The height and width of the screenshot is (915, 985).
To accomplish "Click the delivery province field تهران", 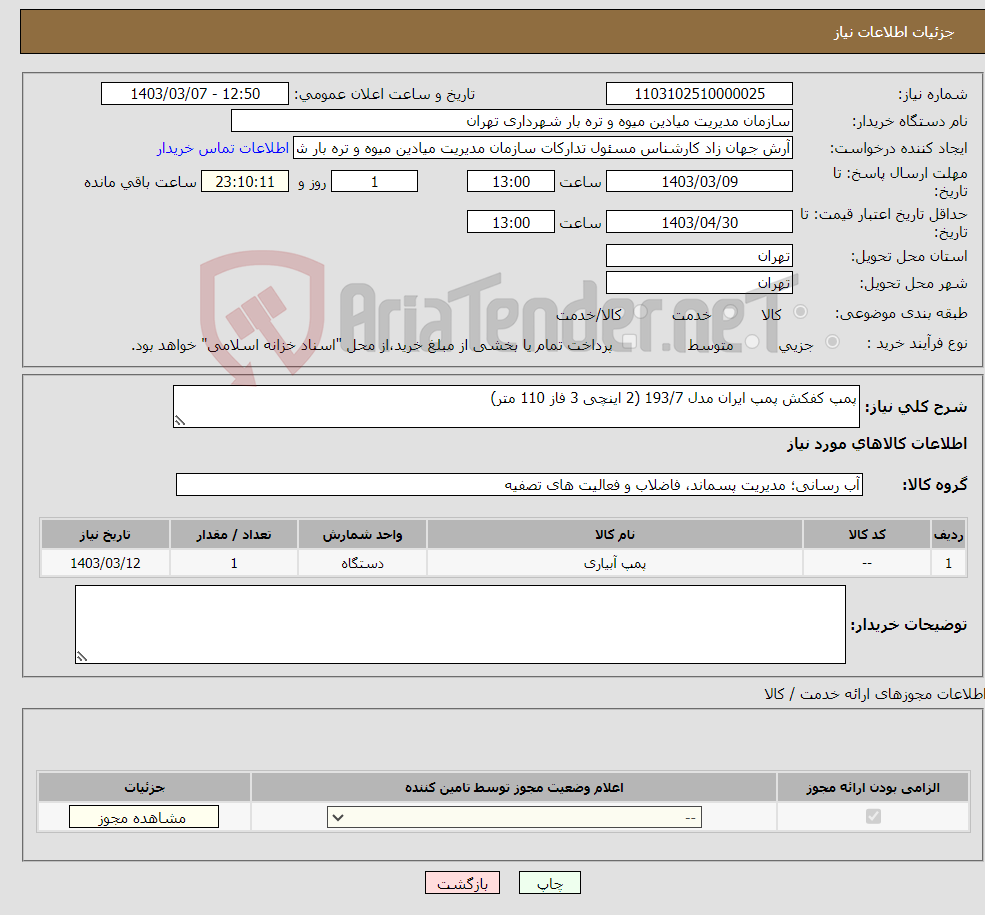I will tap(699, 256).
